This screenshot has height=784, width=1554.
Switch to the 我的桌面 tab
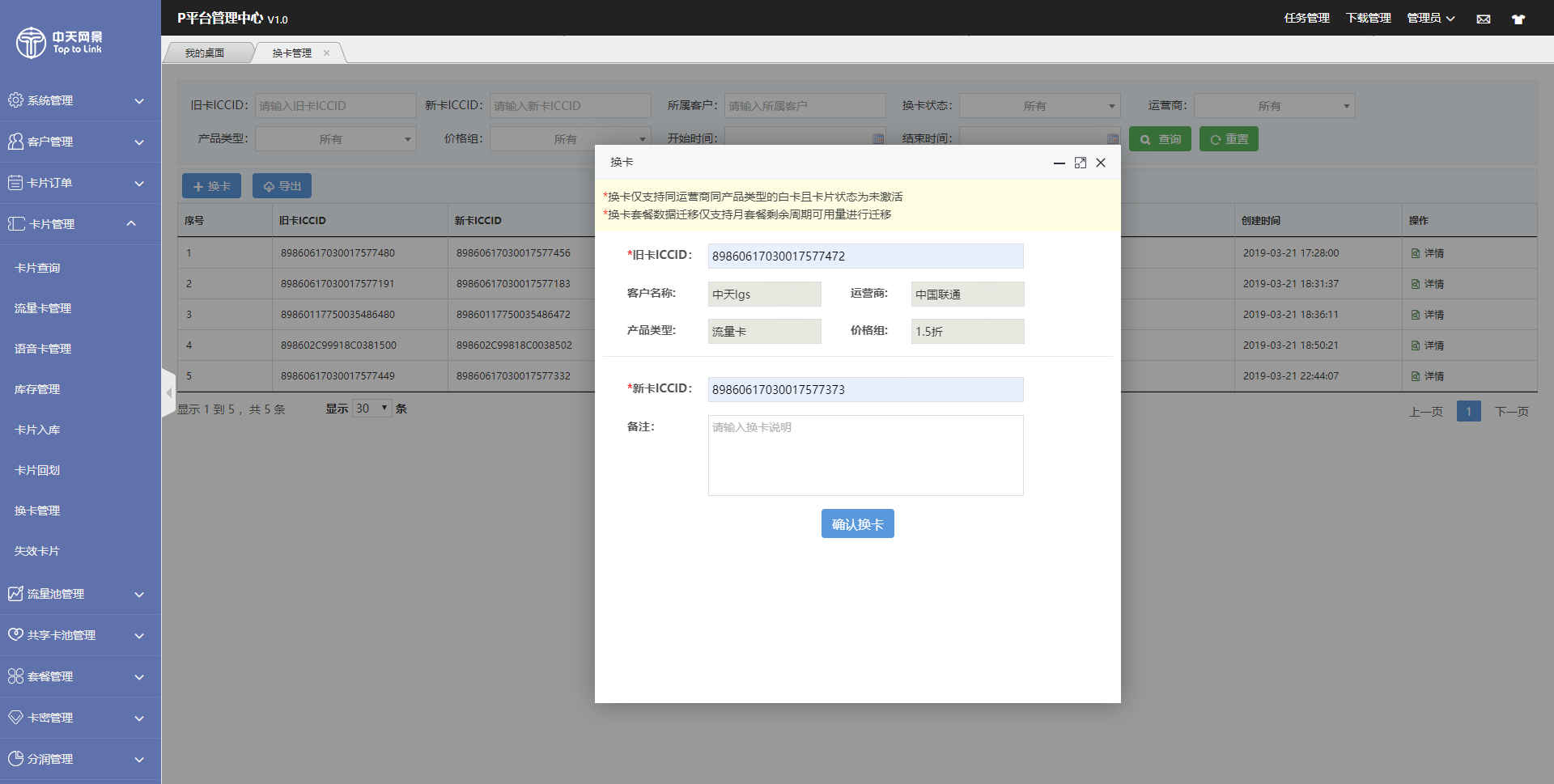point(205,53)
